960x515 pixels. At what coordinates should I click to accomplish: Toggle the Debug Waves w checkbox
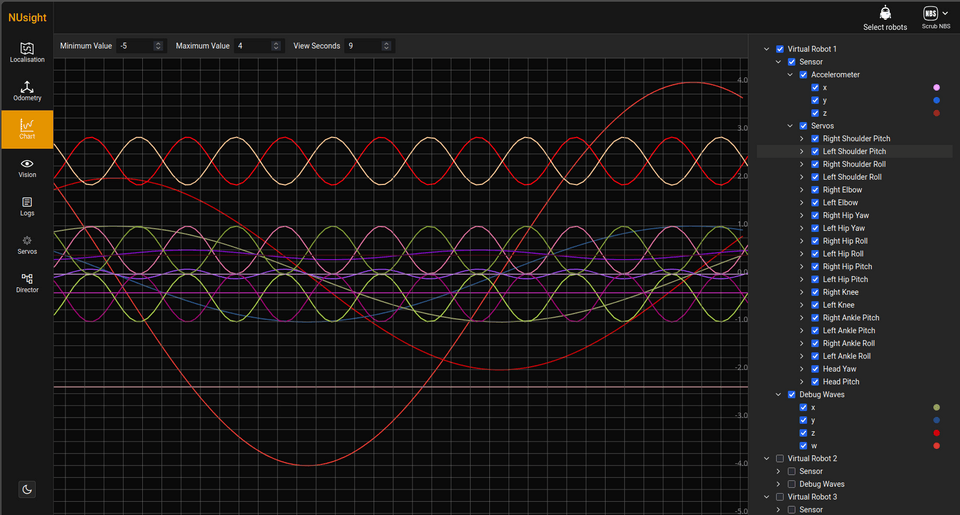[x=803, y=446]
